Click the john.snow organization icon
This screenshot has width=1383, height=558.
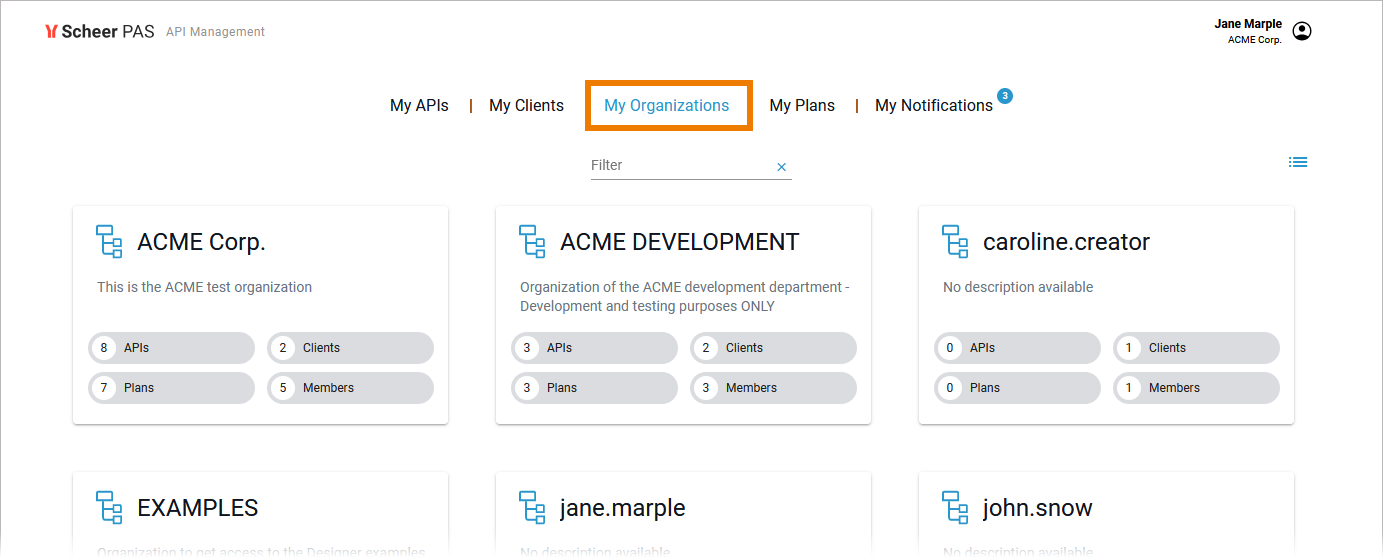click(x=955, y=507)
